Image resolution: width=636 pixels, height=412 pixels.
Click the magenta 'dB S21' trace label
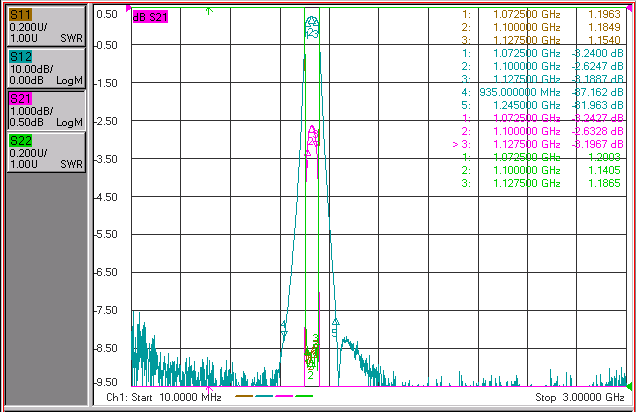[150, 17]
